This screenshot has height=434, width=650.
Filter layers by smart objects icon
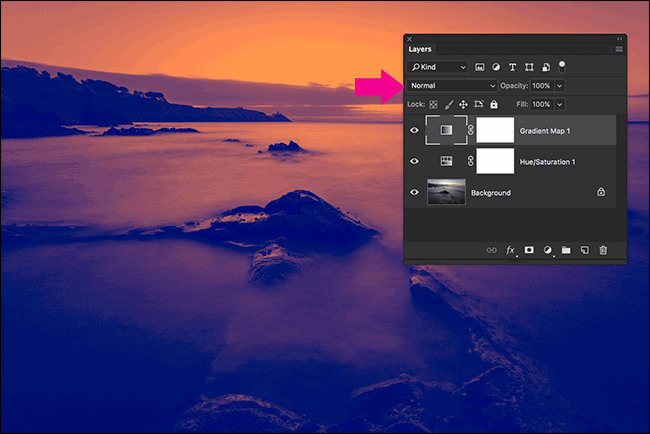pyautogui.click(x=546, y=67)
